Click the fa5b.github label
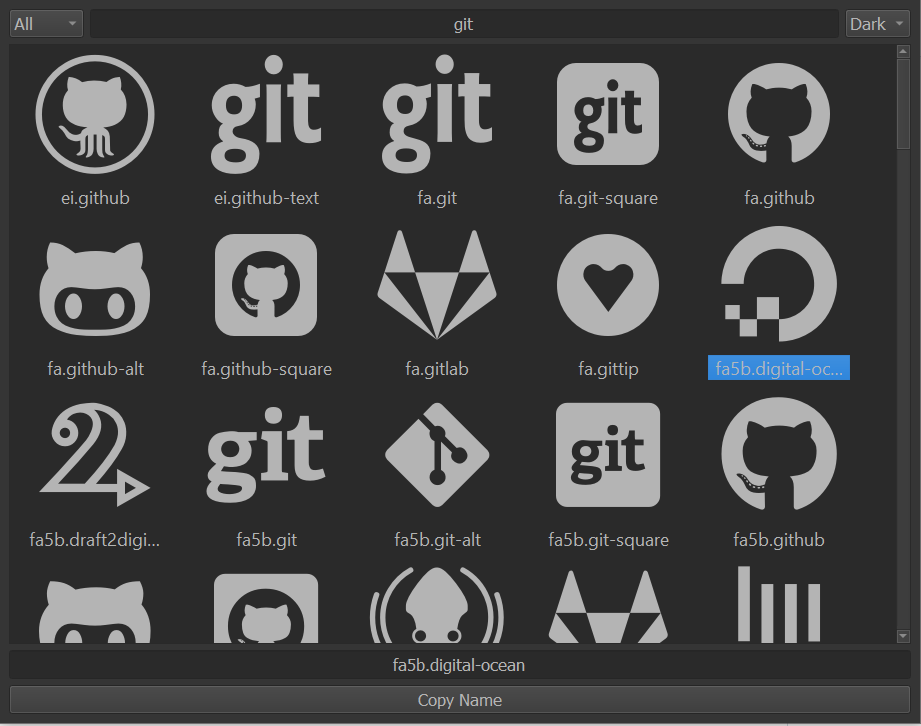921x726 pixels. [779, 540]
